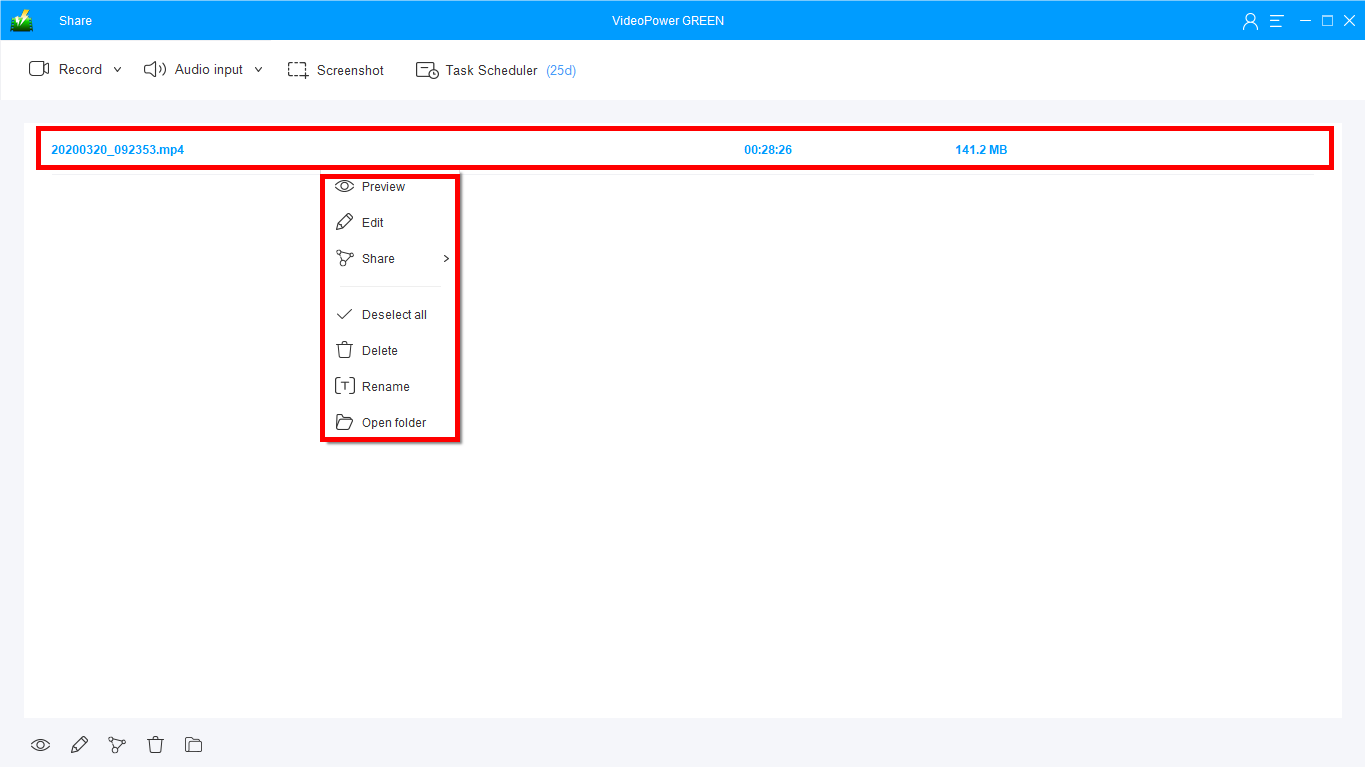Click the Share label in the title bar
The height and width of the screenshot is (767, 1365).
click(x=75, y=21)
